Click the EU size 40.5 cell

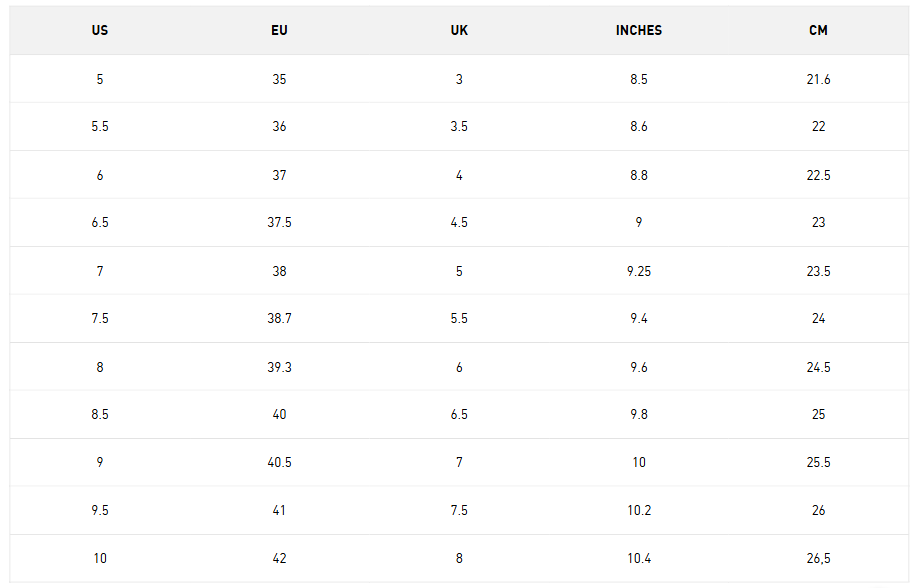[279, 463]
